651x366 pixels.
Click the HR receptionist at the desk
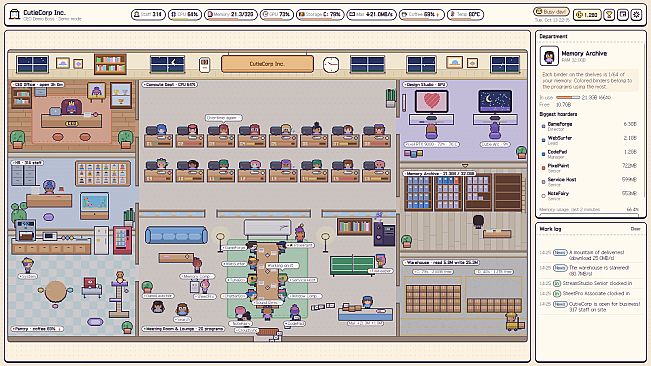click(49, 187)
